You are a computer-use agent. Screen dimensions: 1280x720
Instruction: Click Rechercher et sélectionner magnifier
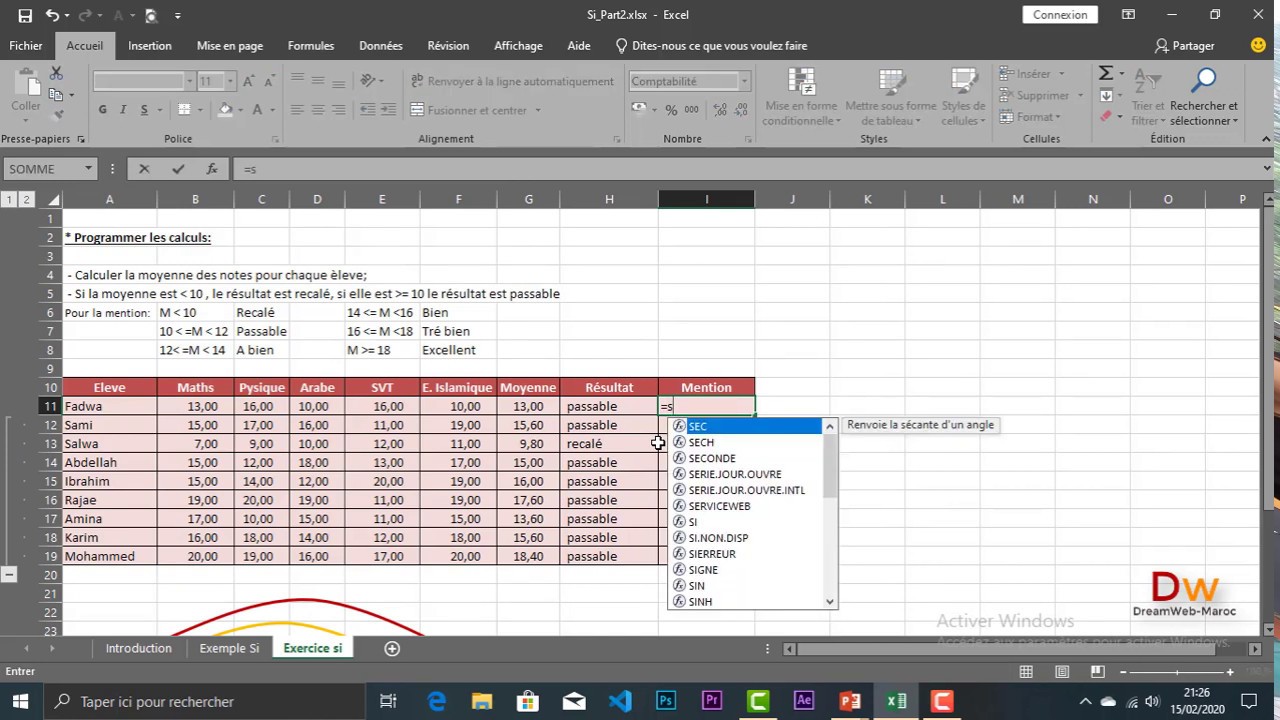coord(1204,98)
